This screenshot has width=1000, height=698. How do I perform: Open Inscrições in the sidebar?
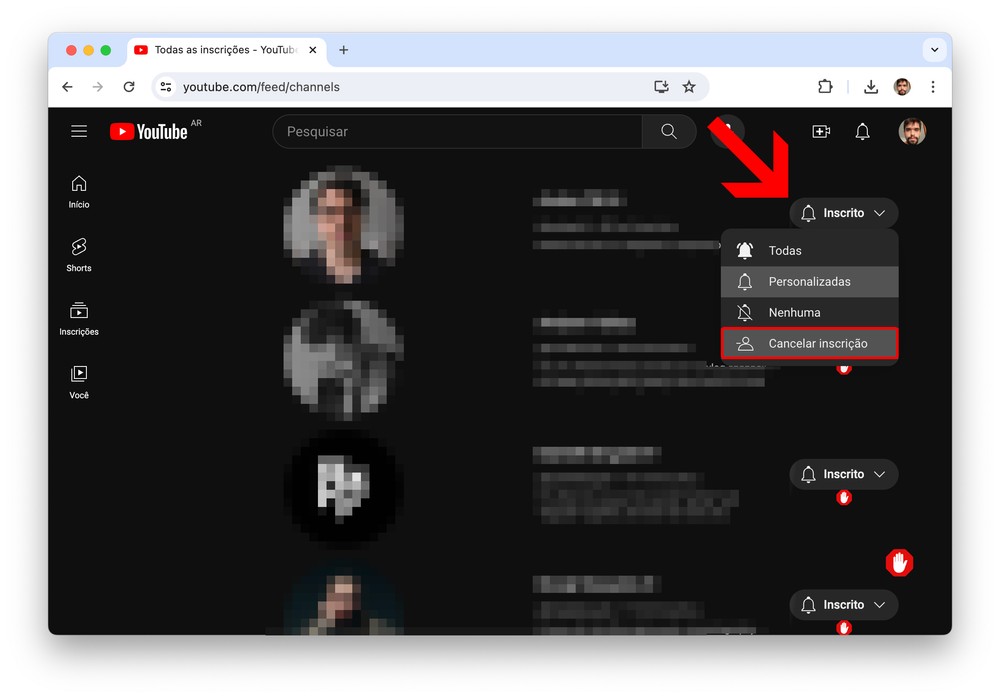pos(79,318)
